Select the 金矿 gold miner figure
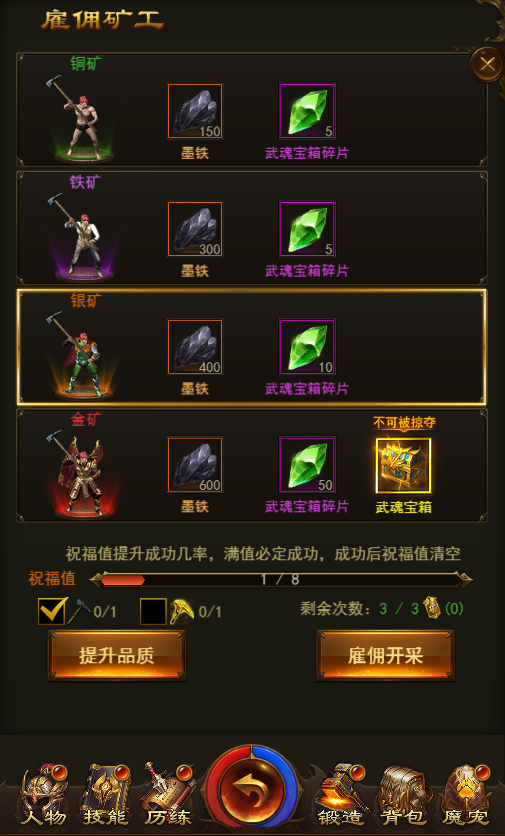Image resolution: width=505 pixels, height=836 pixels. [83, 473]
